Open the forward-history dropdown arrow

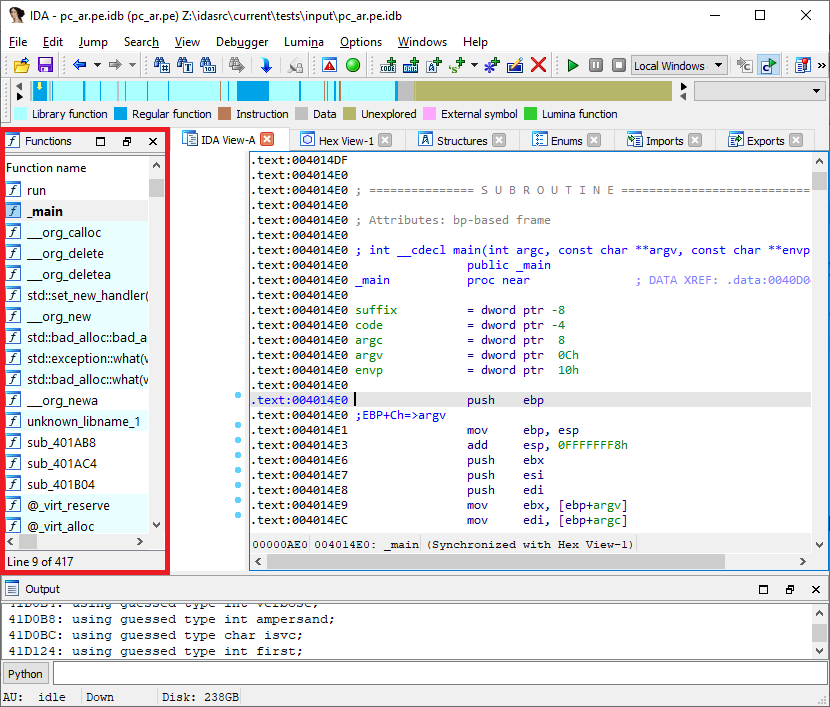tap(132, 65)
